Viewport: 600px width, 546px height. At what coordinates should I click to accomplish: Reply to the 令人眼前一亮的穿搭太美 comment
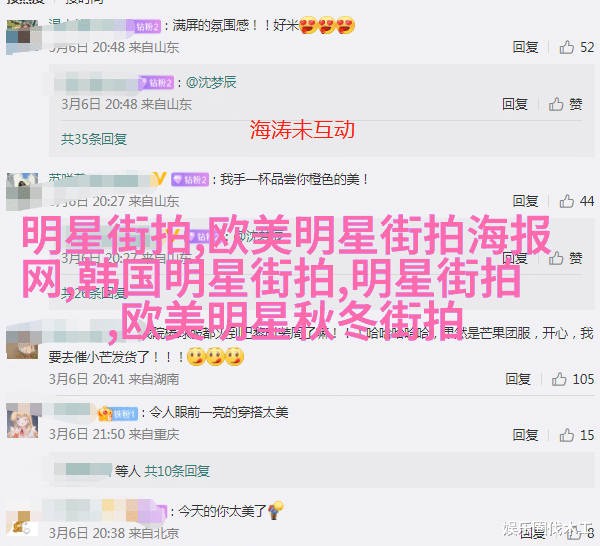coord(525,435)
